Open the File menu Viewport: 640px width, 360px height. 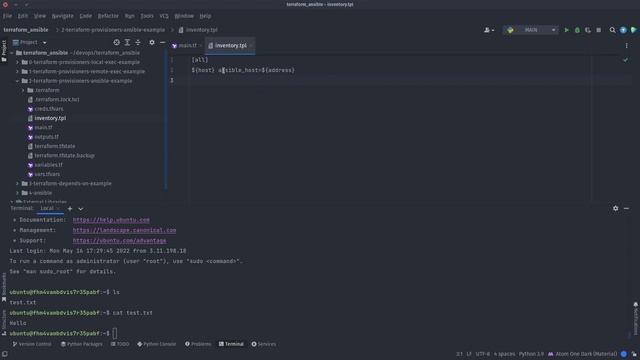[x=7, y=16]
